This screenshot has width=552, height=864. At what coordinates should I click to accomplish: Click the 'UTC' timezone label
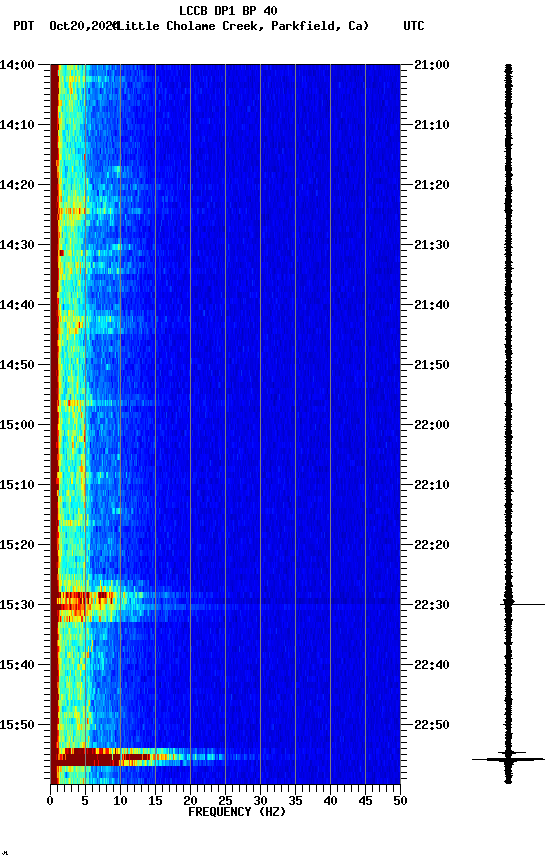click(x=414, y=26)
